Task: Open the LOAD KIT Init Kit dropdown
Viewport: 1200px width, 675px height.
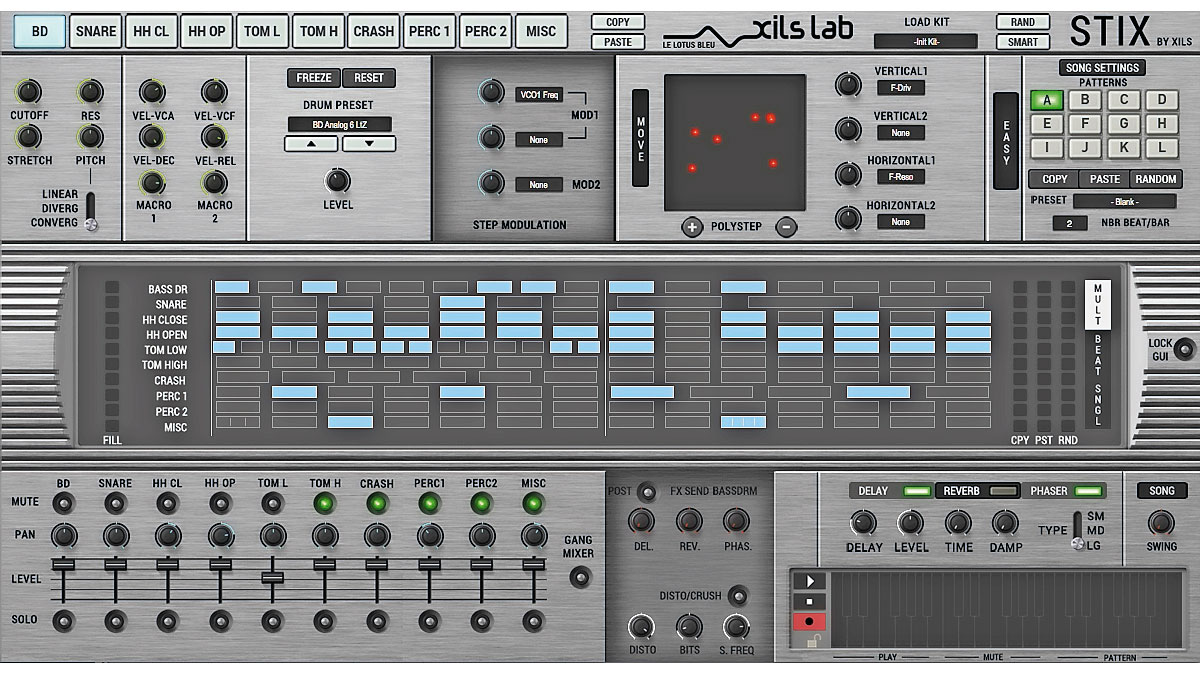Action: pyautogui.click(x=925, y=41)
